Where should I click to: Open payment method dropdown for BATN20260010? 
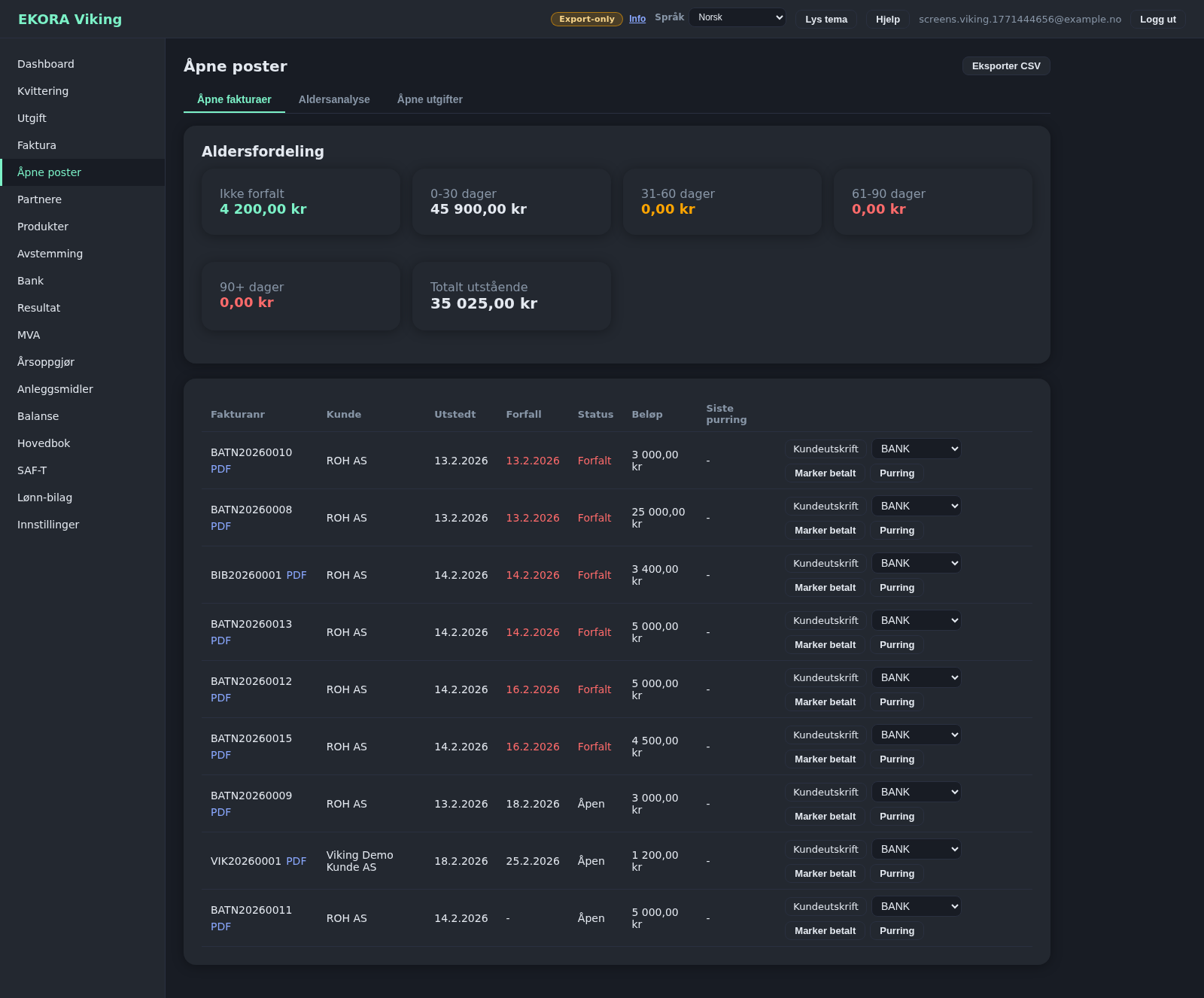916,449
